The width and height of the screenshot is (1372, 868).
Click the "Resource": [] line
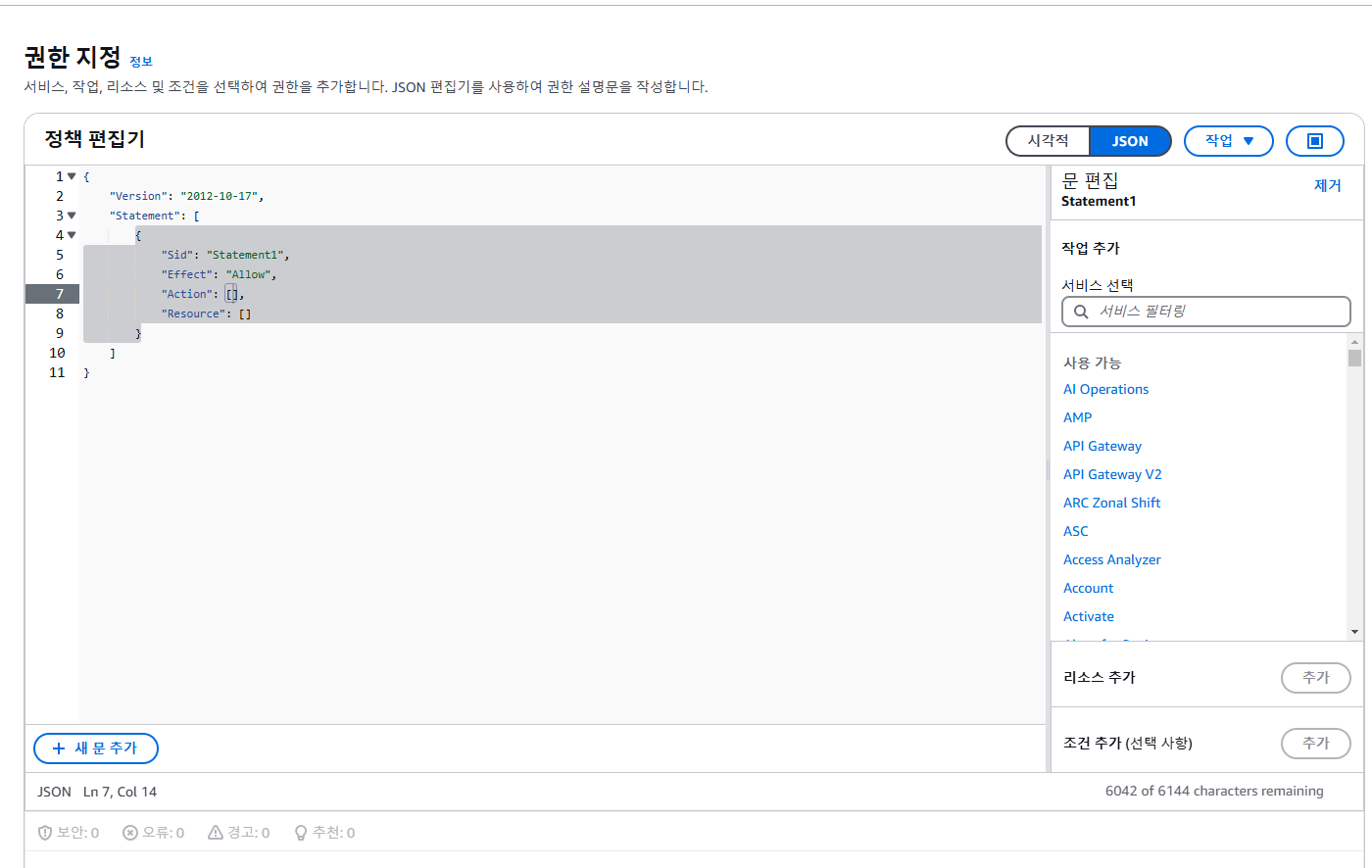pos(206,313)
